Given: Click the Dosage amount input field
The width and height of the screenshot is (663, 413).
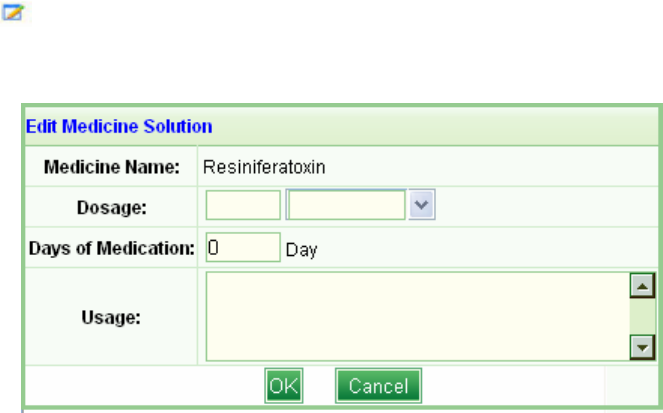Looking at the screenshot, I should coord(243,206).
